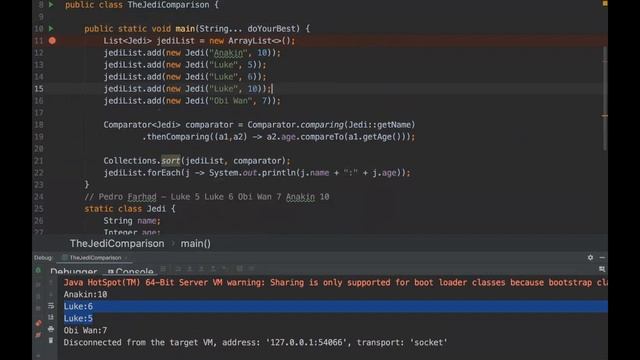Click the restore layout icon at console right

pyautogui.click(x=602, y=269)
